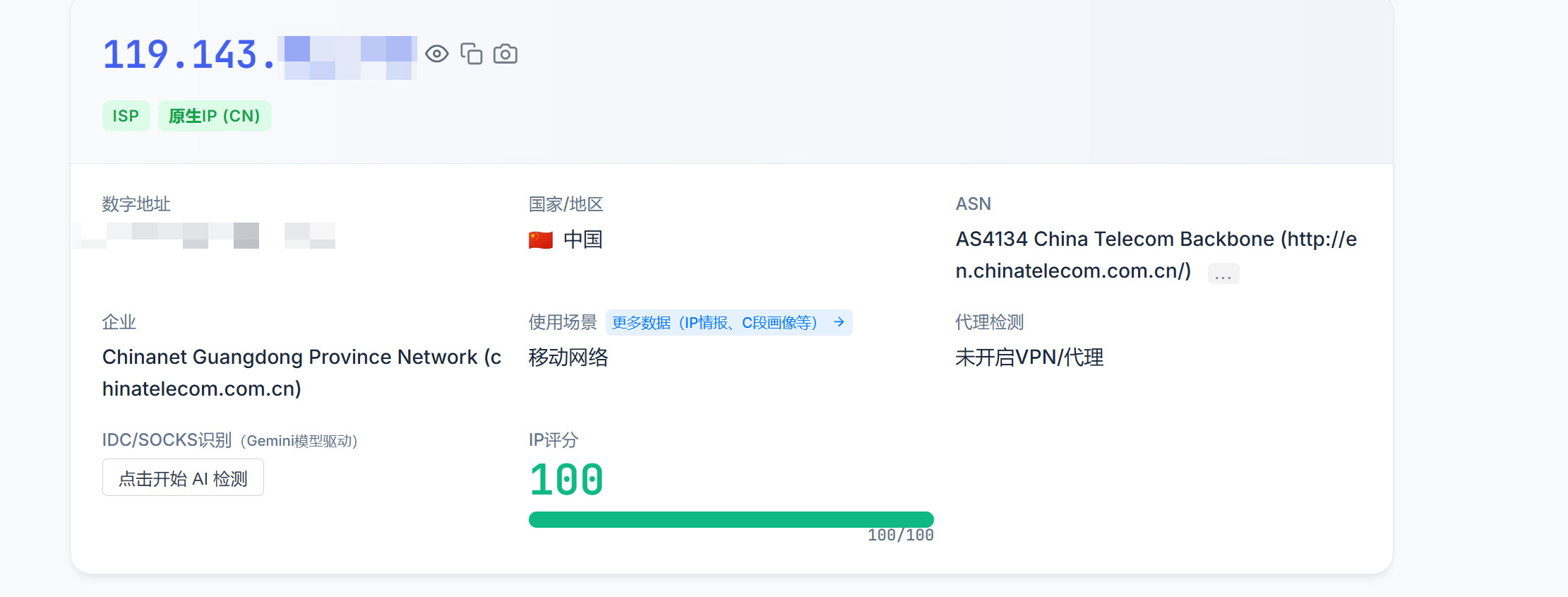
Task: Open 更多数据 (IP情报、C段画像等) link
Action: click(729, 322)
